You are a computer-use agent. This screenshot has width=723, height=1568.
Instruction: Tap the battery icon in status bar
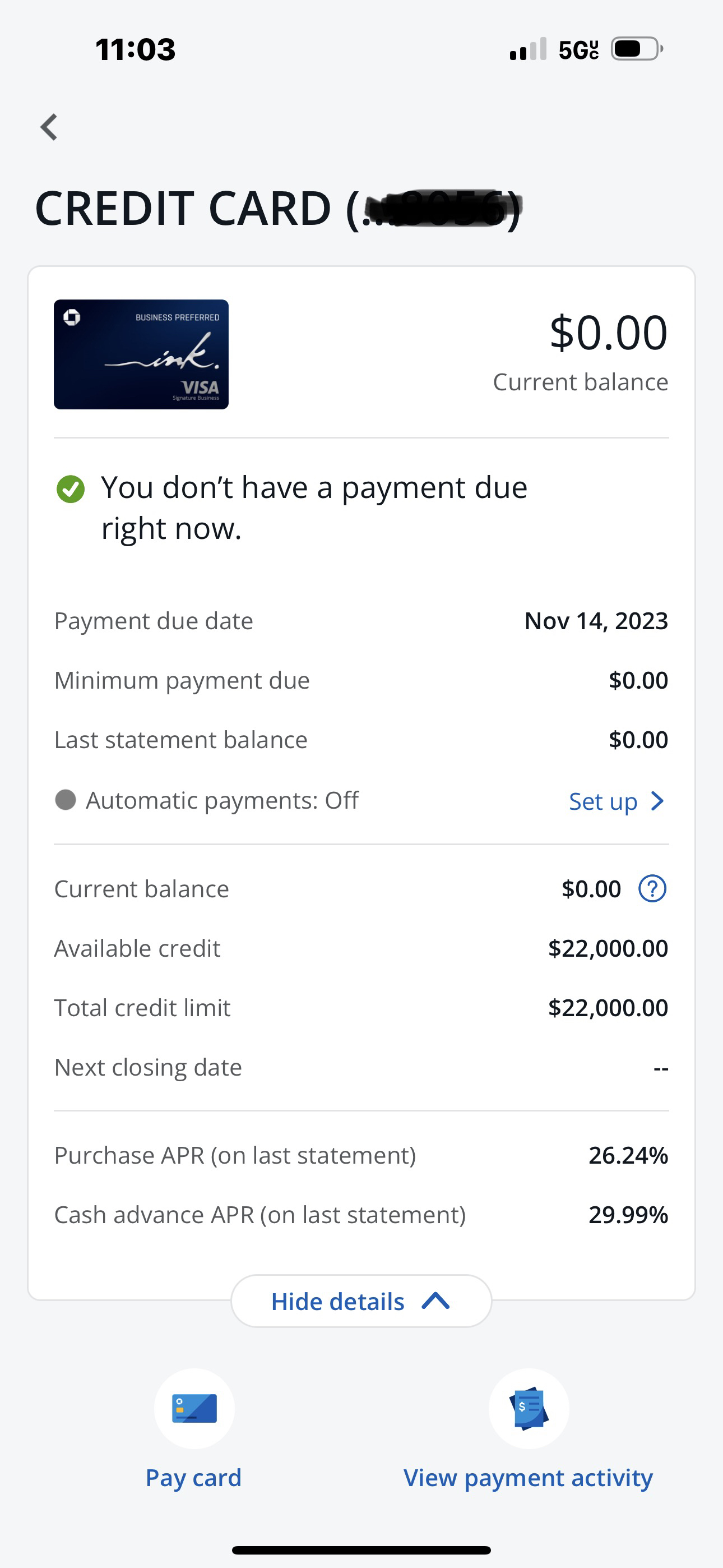(x=636, y=49)
